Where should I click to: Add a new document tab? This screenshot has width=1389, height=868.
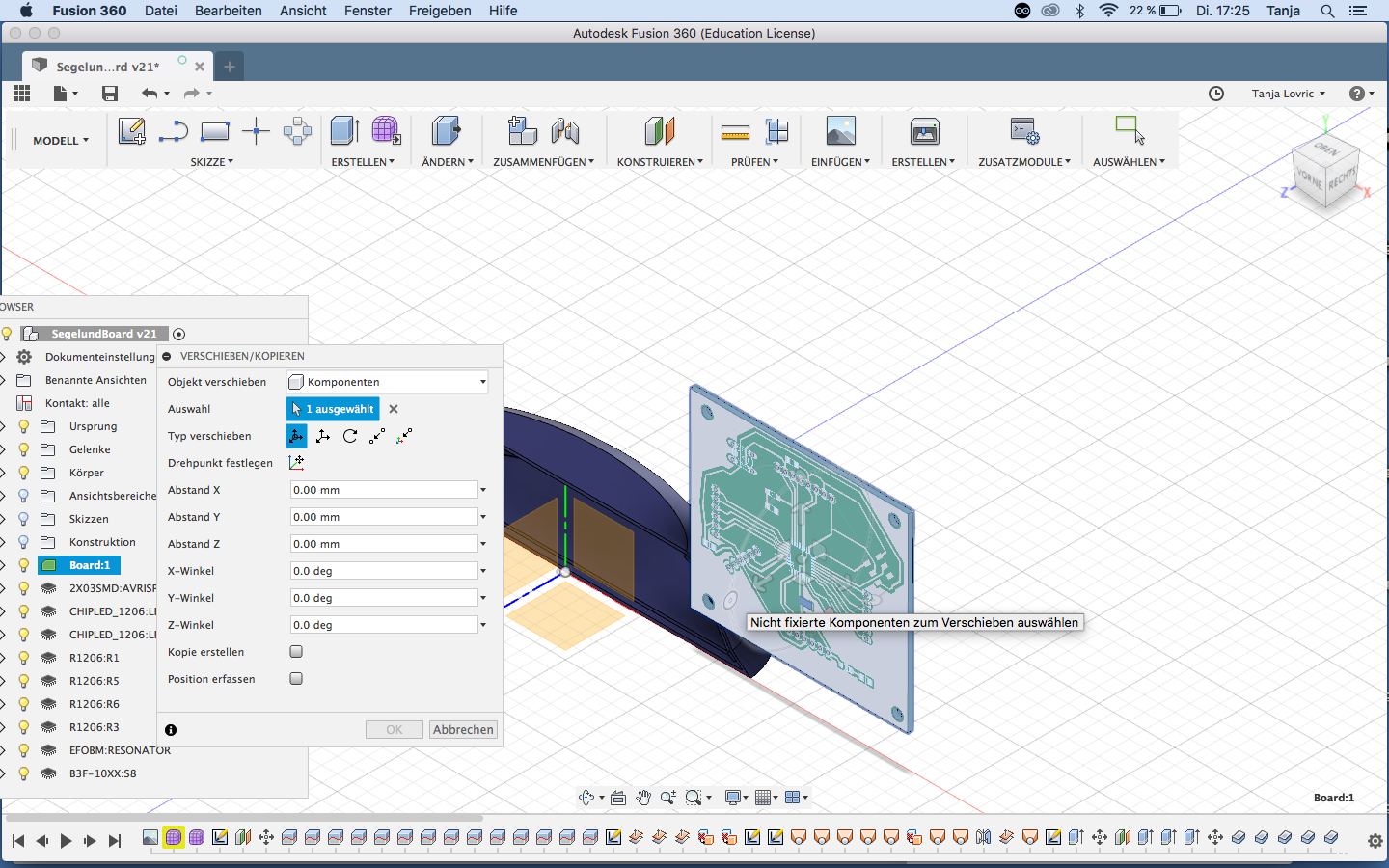pos(230,67)
